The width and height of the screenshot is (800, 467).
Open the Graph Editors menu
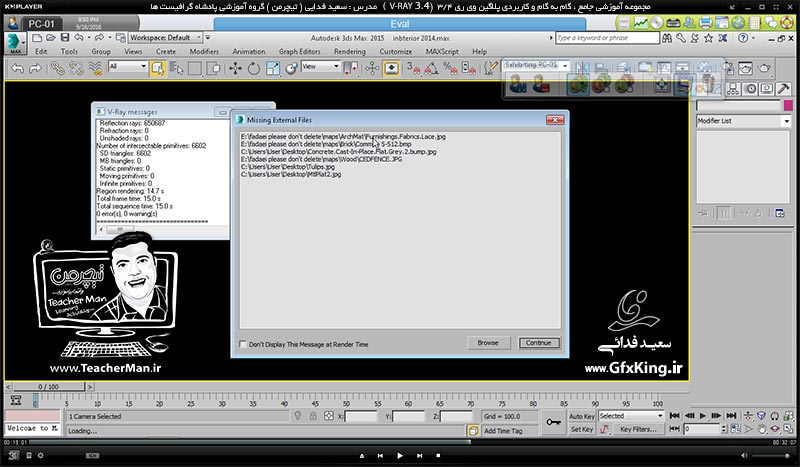pyautogui.click(x=299, y=52)
